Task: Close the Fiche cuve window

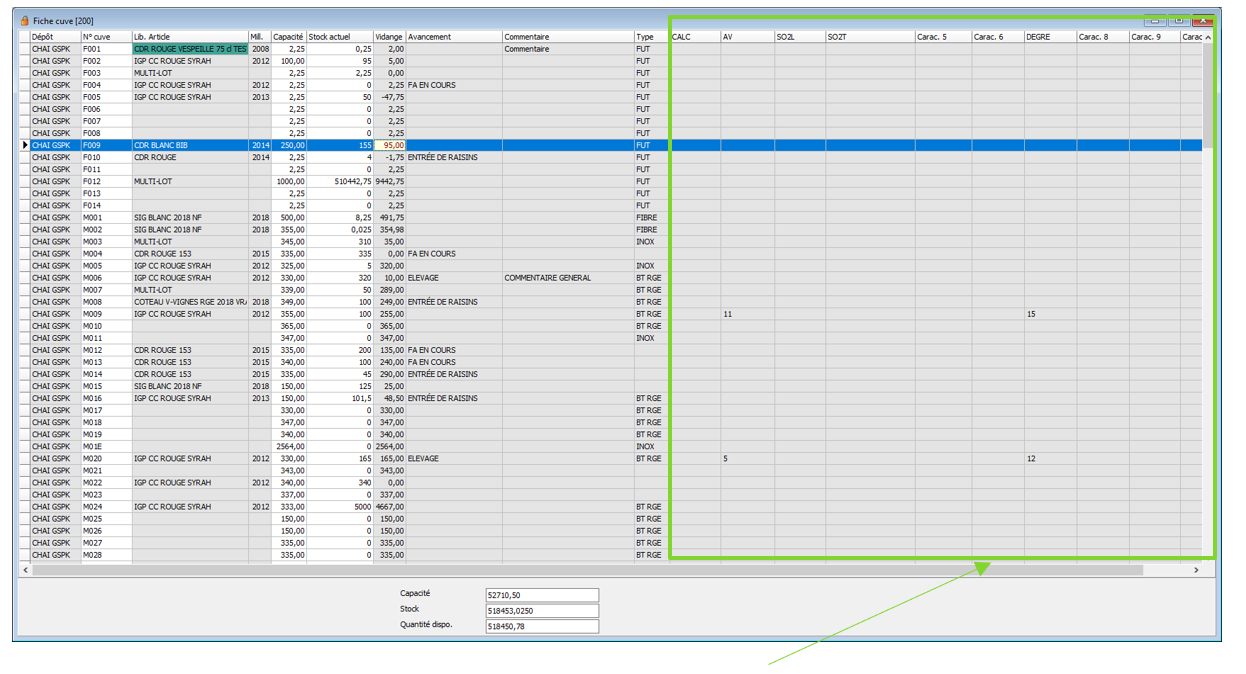Action: click(1202, 21)
